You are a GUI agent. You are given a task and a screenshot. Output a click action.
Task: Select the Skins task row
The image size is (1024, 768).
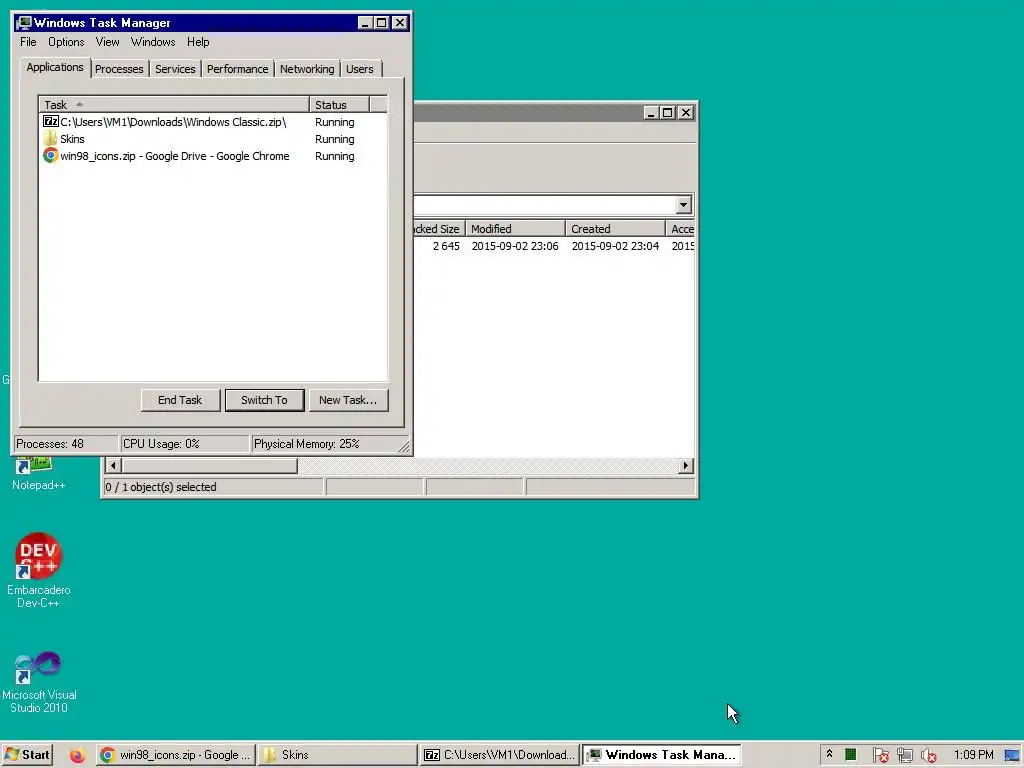click(213, 139)
